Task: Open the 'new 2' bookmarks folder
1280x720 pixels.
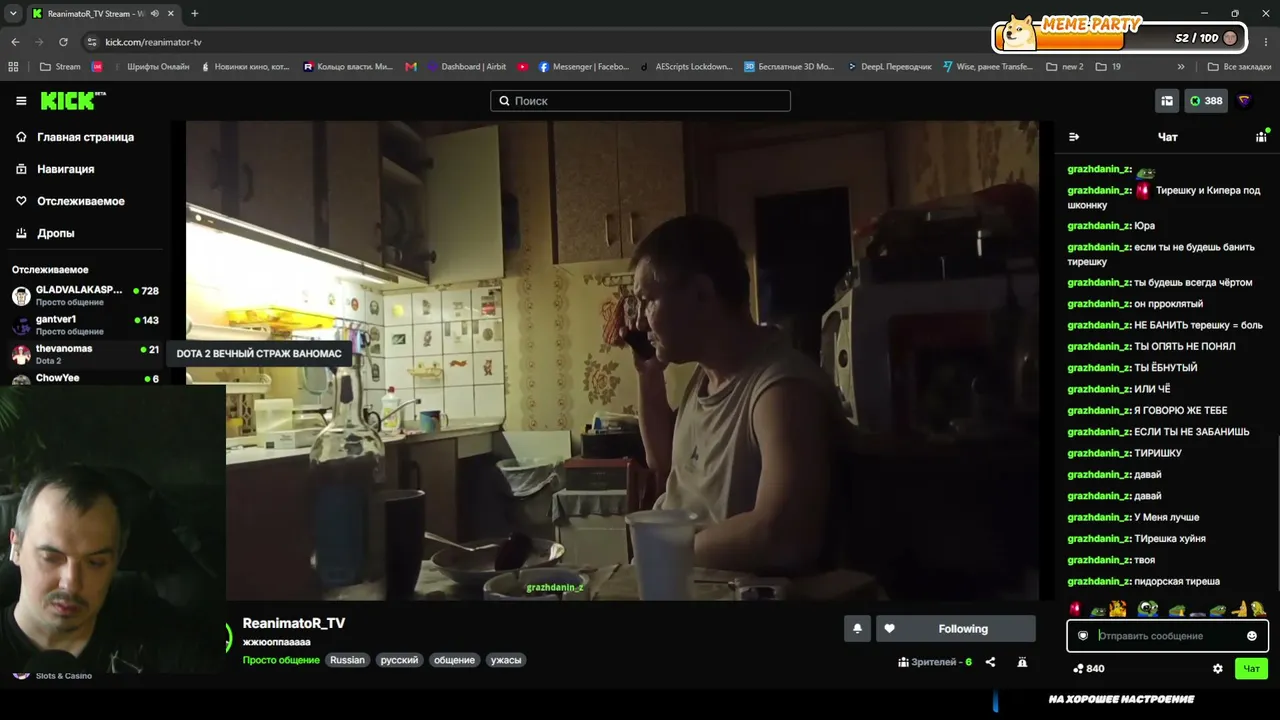Action: coord(1065,67)
